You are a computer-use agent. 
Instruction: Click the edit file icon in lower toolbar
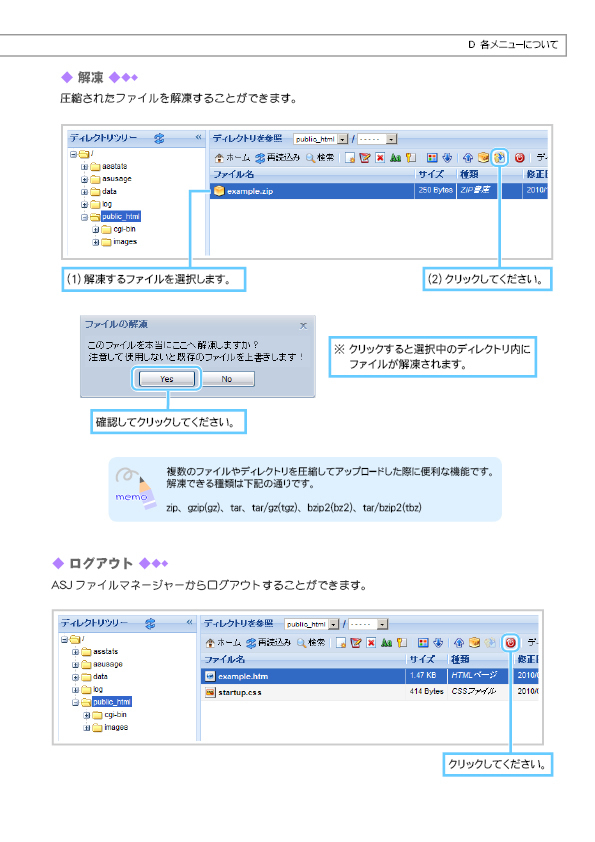[x=355, y=642]
